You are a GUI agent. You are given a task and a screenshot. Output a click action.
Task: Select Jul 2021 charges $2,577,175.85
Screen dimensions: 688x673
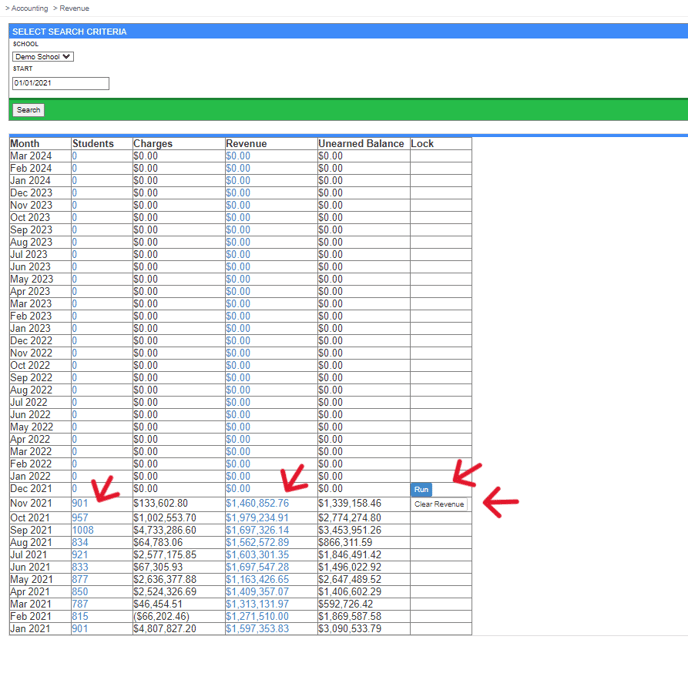[165, 555]
